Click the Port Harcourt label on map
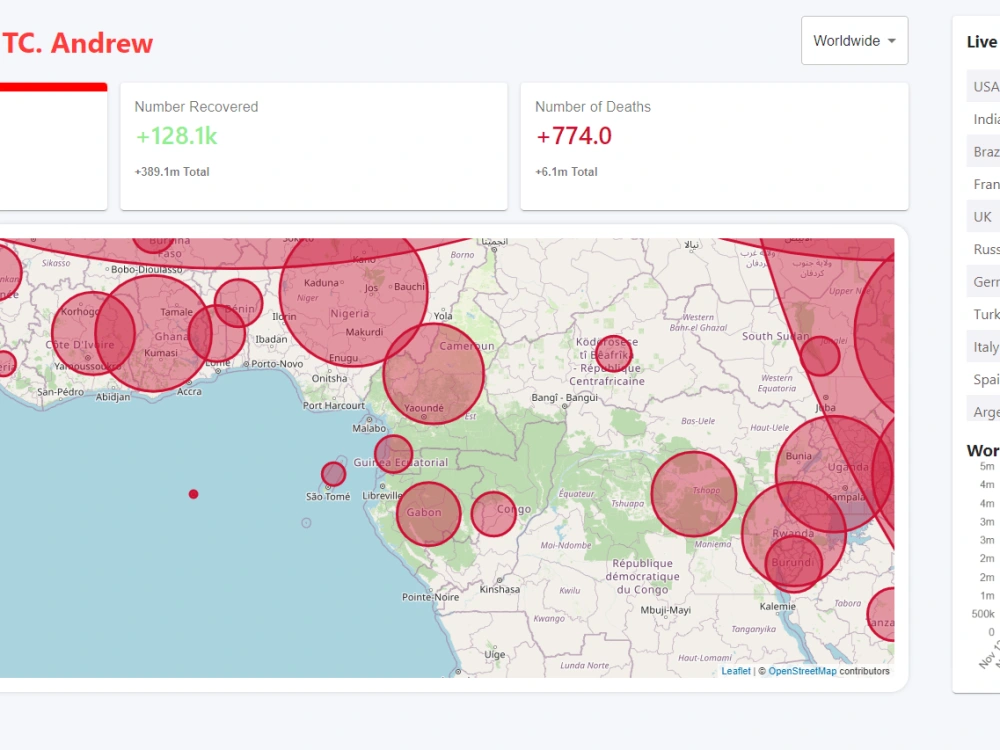Viewport: 1000px width, 750px height. 334,406
